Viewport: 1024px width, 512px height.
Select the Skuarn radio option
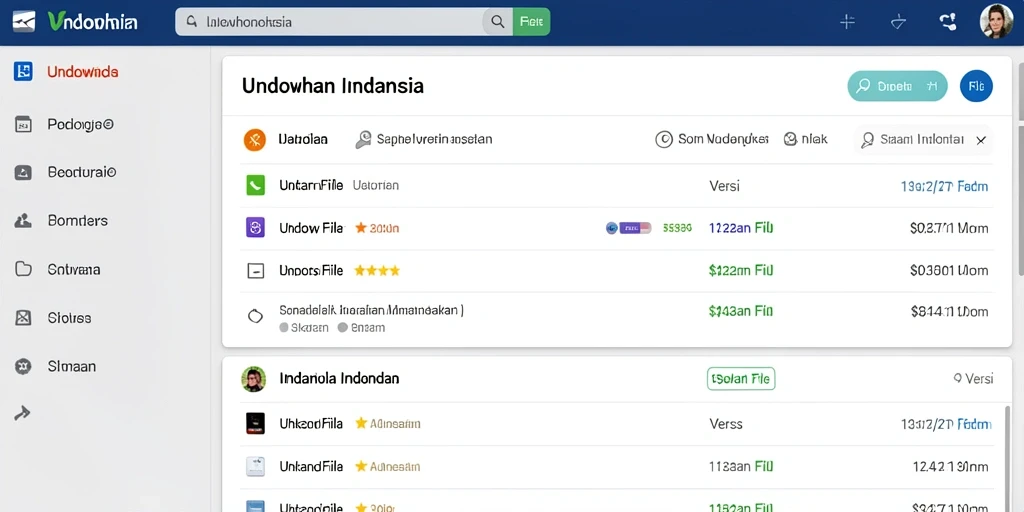[x=304, y=328]
